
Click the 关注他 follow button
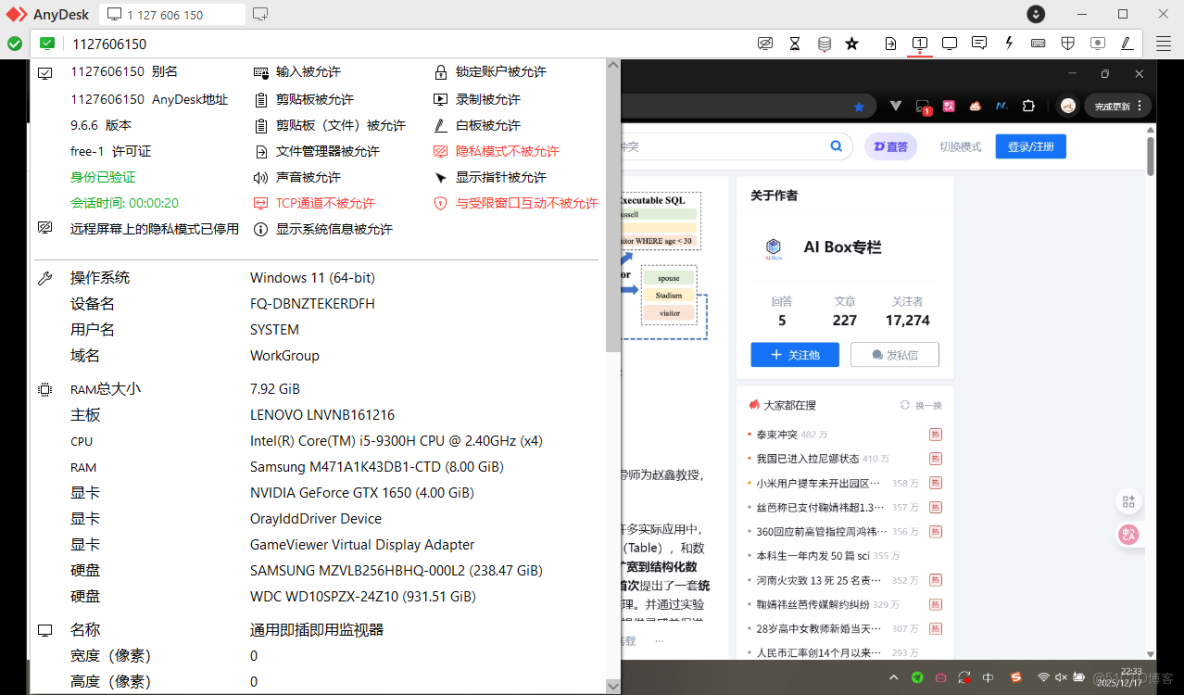[x=794, y=354]
